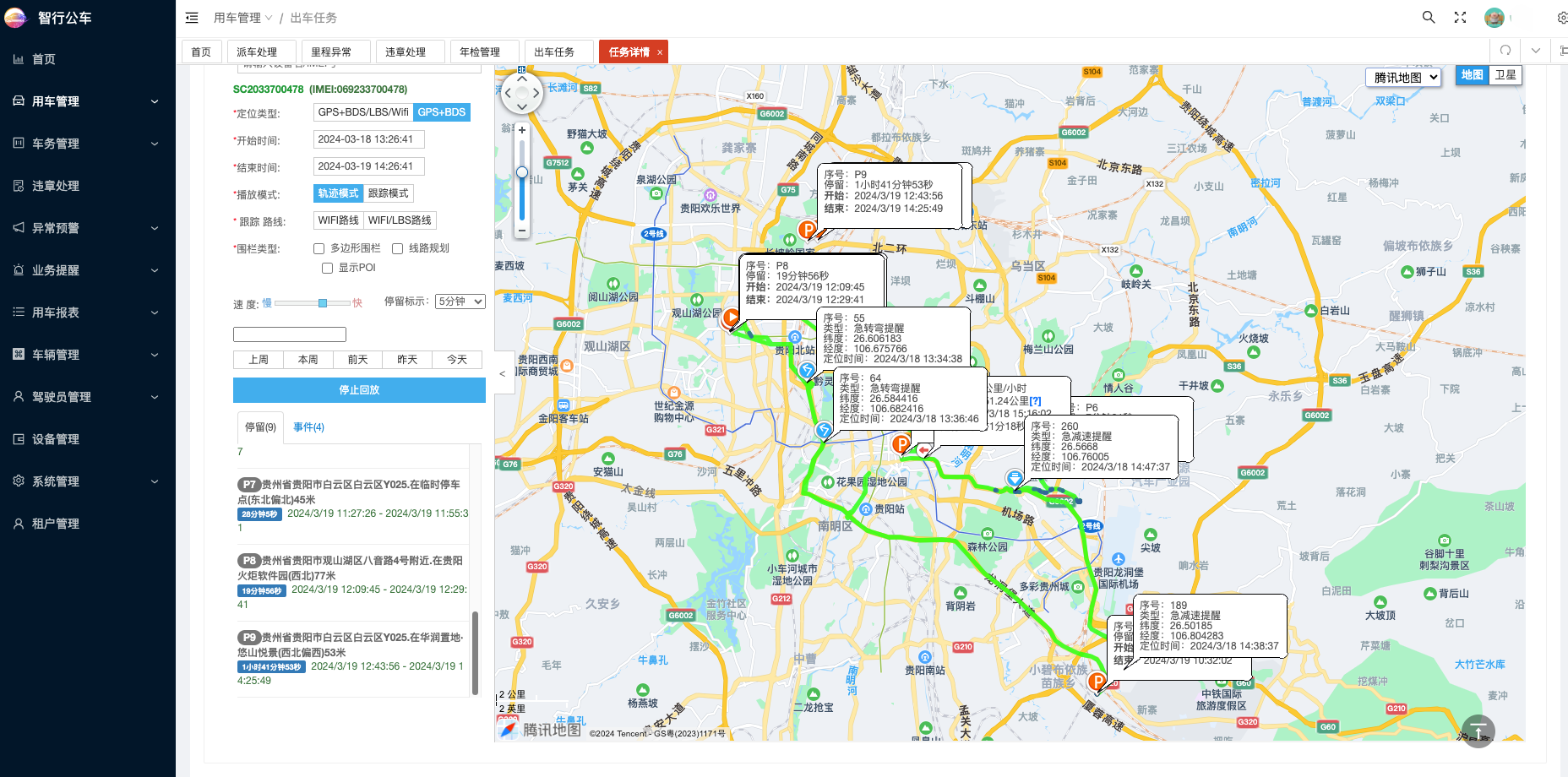
Task: Click the 今天 date shortcut button
Action: (x=457, y=360)
